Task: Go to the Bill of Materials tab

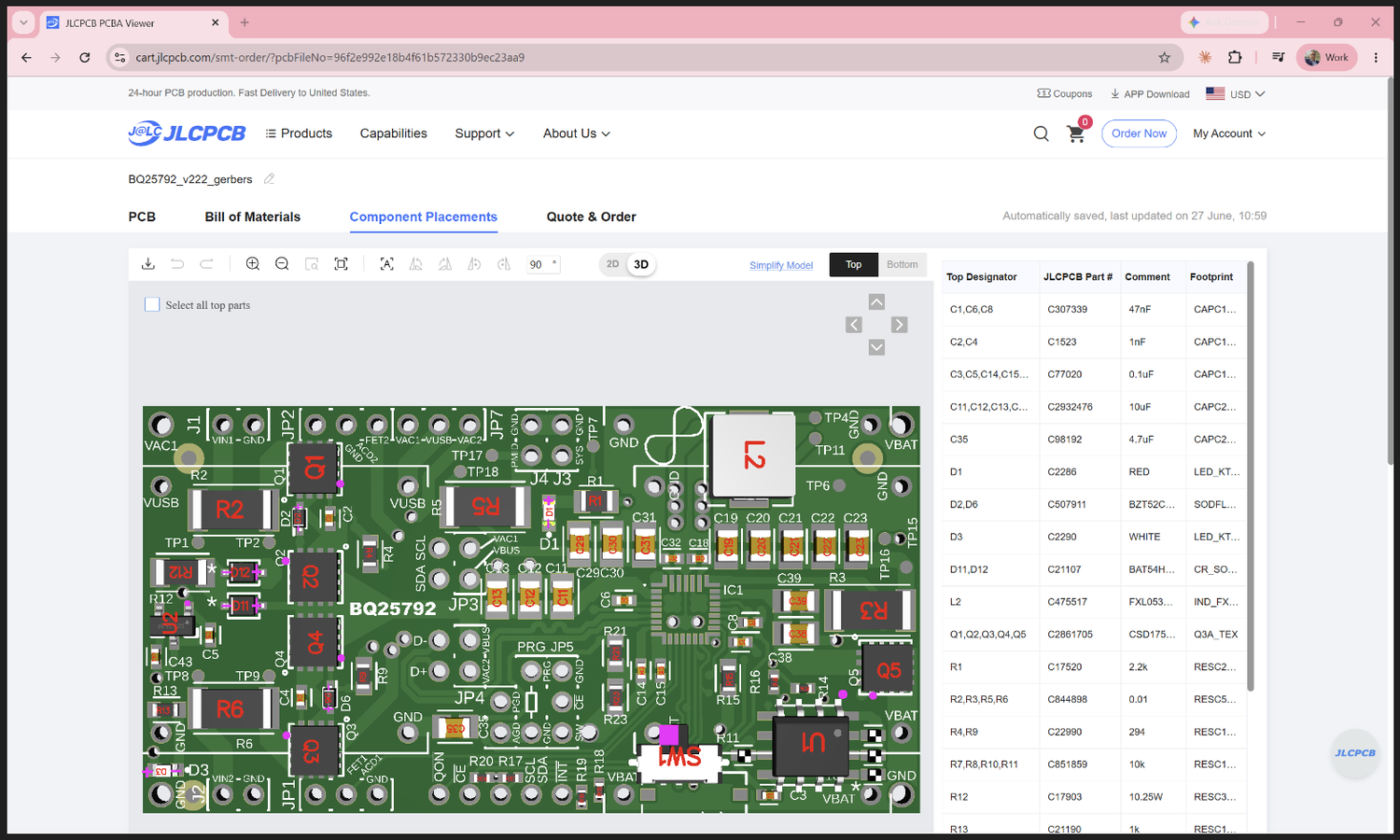Action: (253, 217)
